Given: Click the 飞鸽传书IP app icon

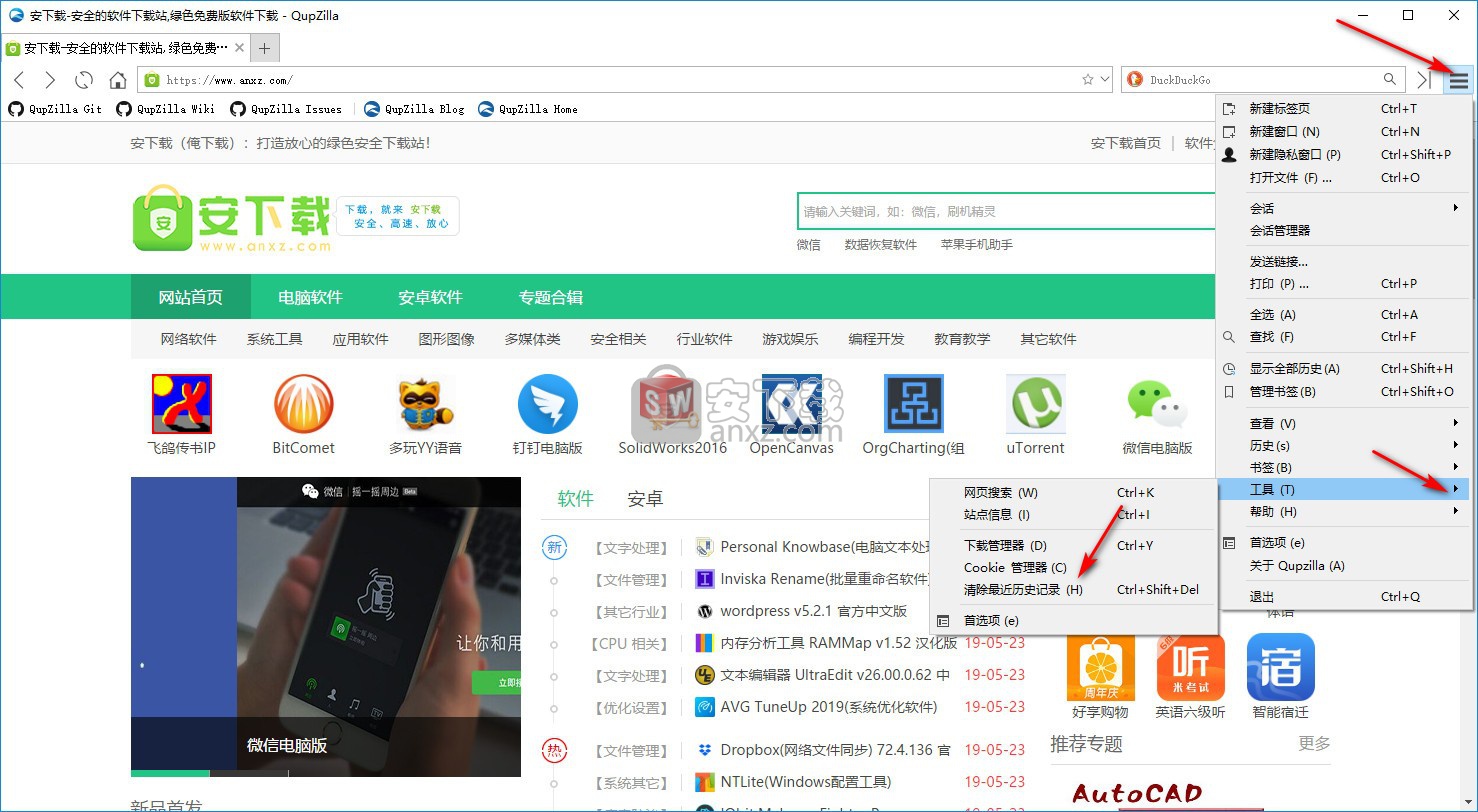Looking at the screenshot, I should (x=181, y=404).
